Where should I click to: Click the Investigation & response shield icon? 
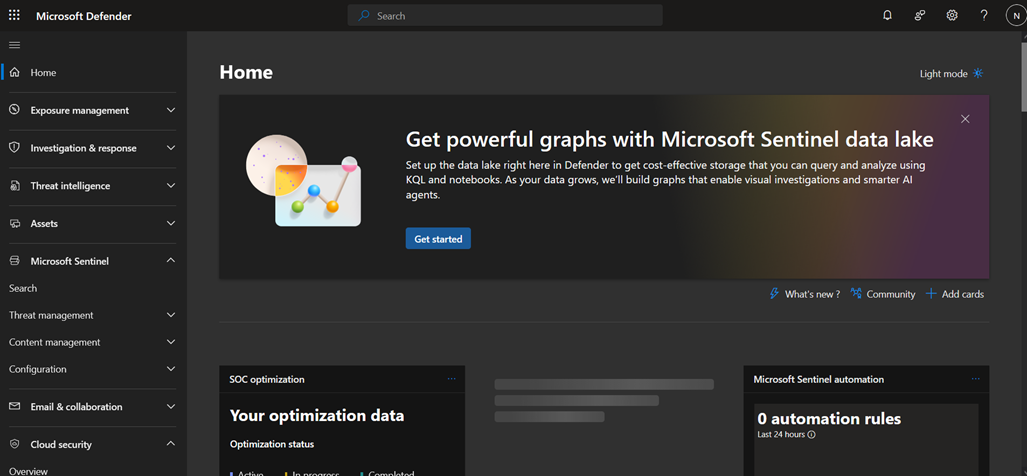pyautogui.click(x=14, y=148)
